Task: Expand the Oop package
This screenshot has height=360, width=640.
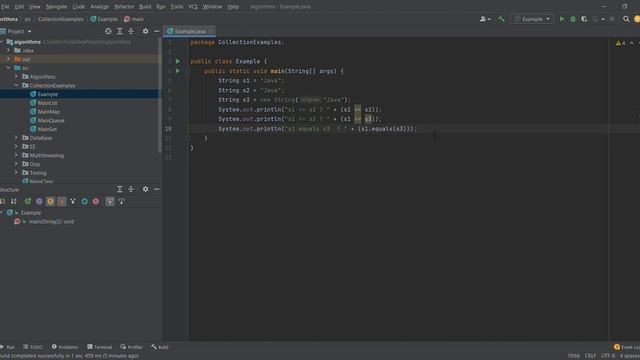Action: tap(16, 164)
